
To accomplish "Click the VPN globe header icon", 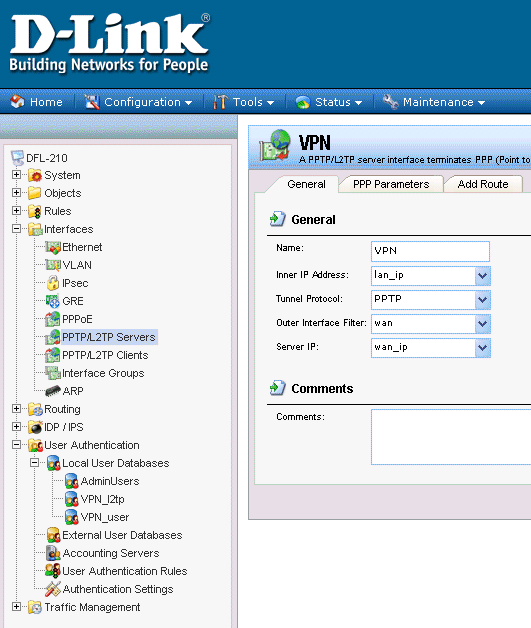I will coord(275,145).
